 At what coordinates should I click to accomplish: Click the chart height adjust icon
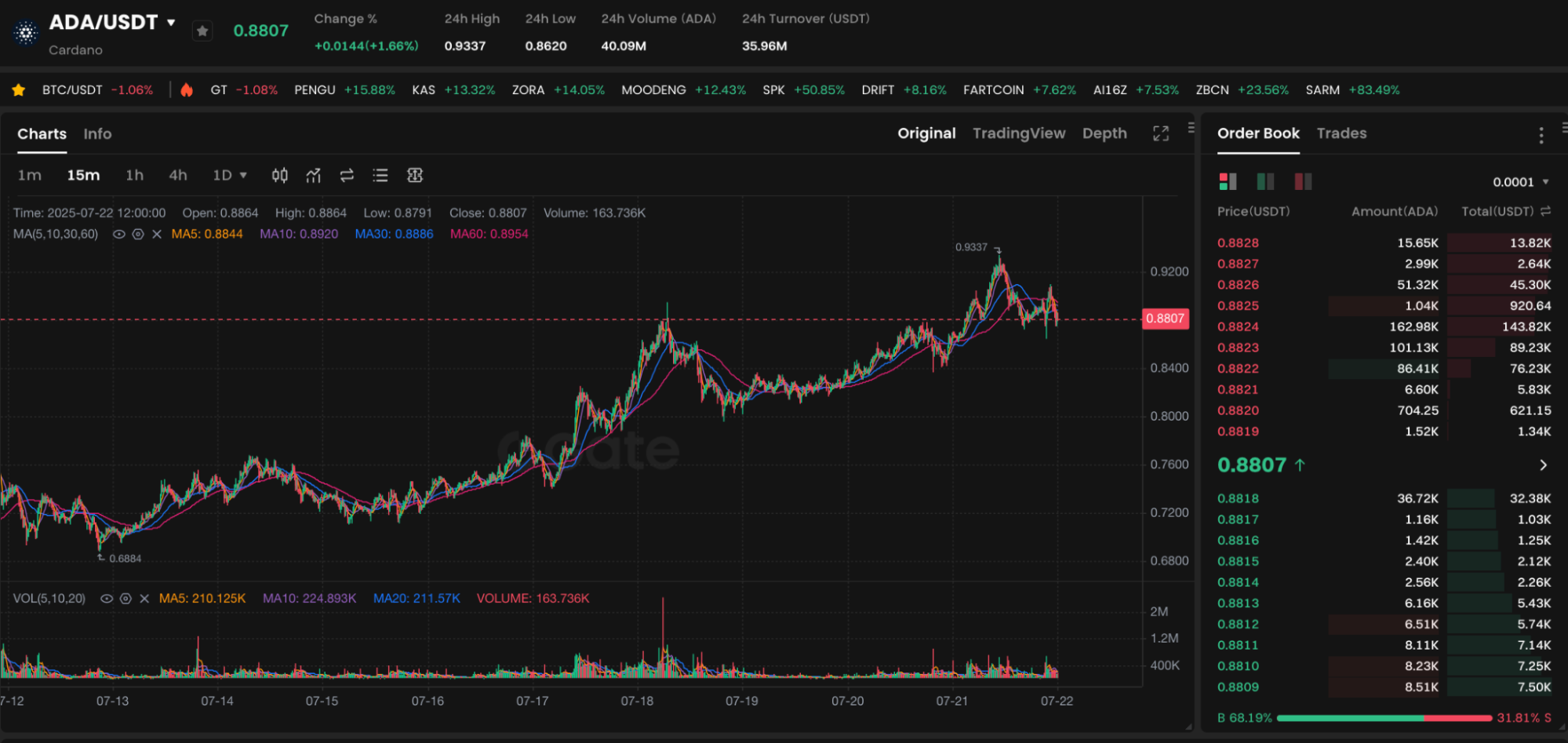pyautogui.click(x=415, y=175)
